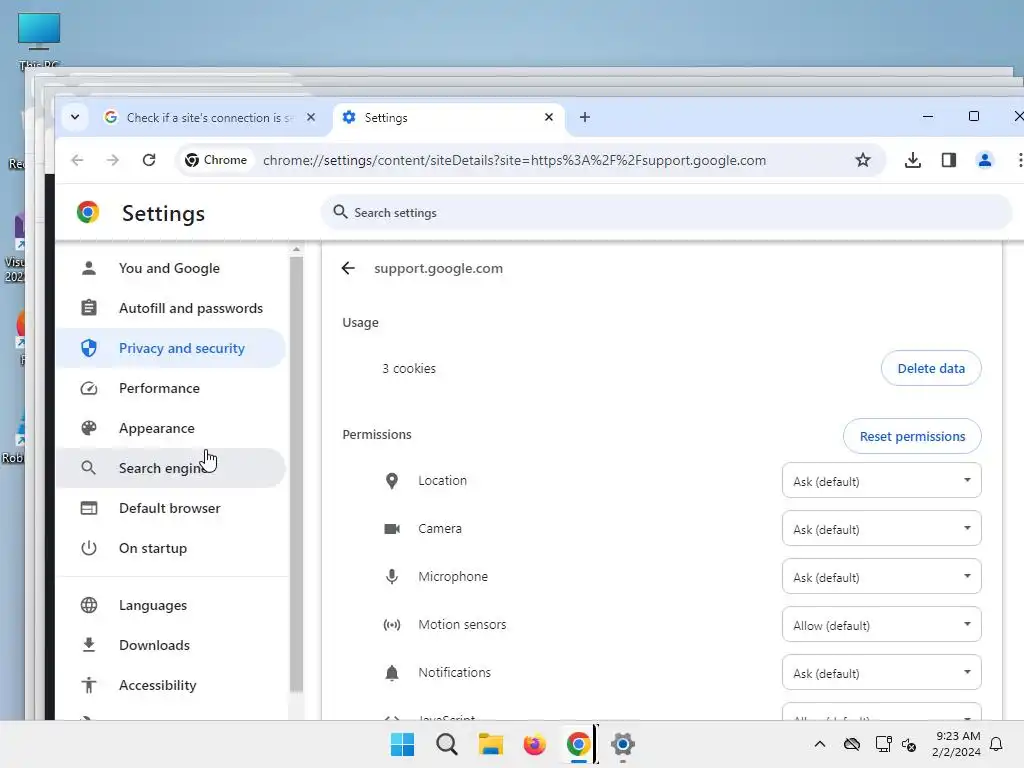The width and height of the screenshot is (1024, 768).
Task: Expand the Location permission dropdown
Action: coord(881,481)
